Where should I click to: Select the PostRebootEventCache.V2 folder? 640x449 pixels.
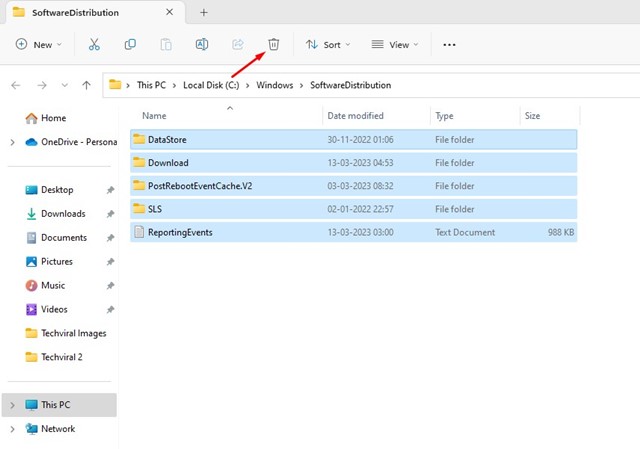(x=353, y=186)
